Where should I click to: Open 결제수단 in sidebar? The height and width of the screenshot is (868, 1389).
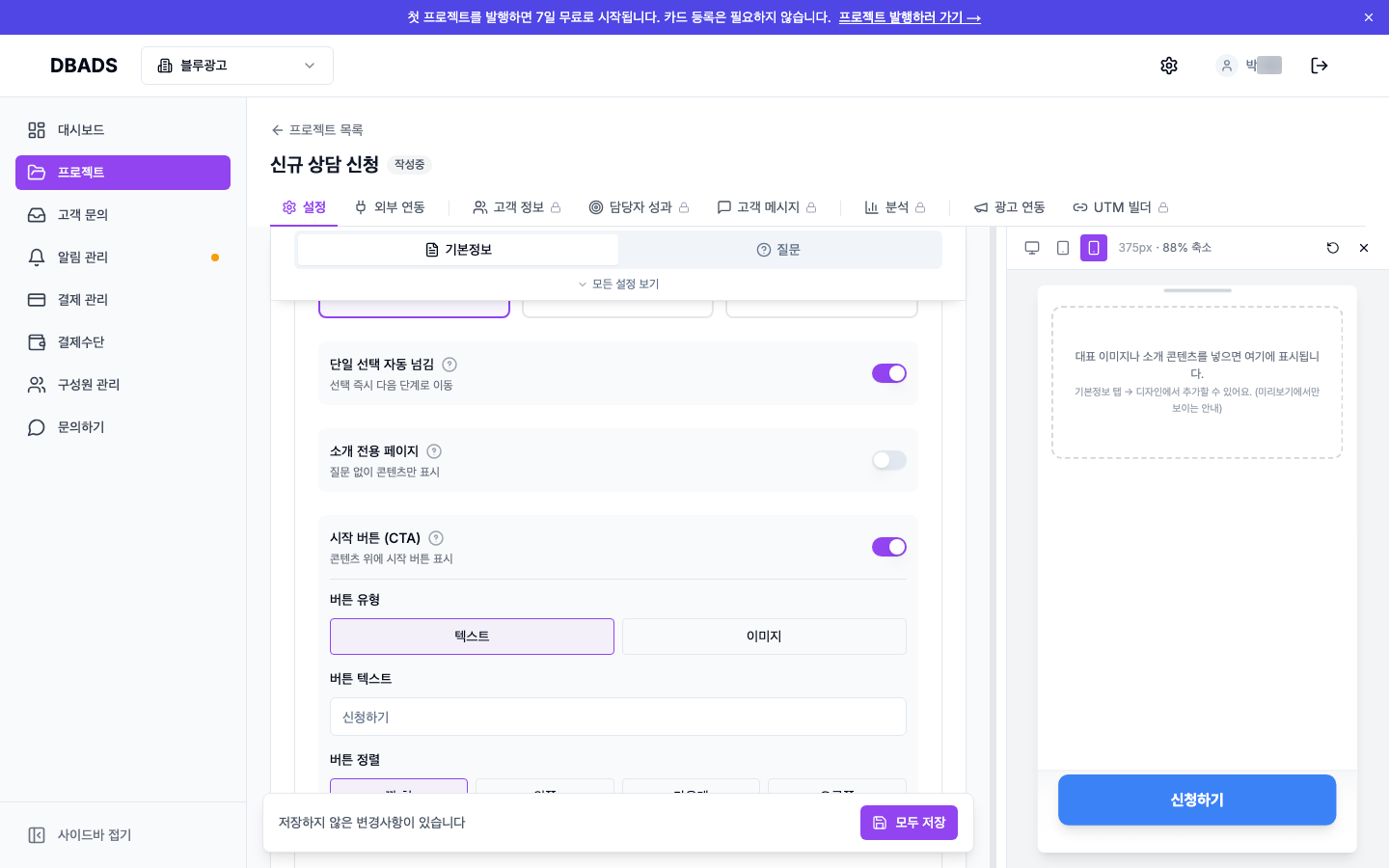[x=123, y=342]
